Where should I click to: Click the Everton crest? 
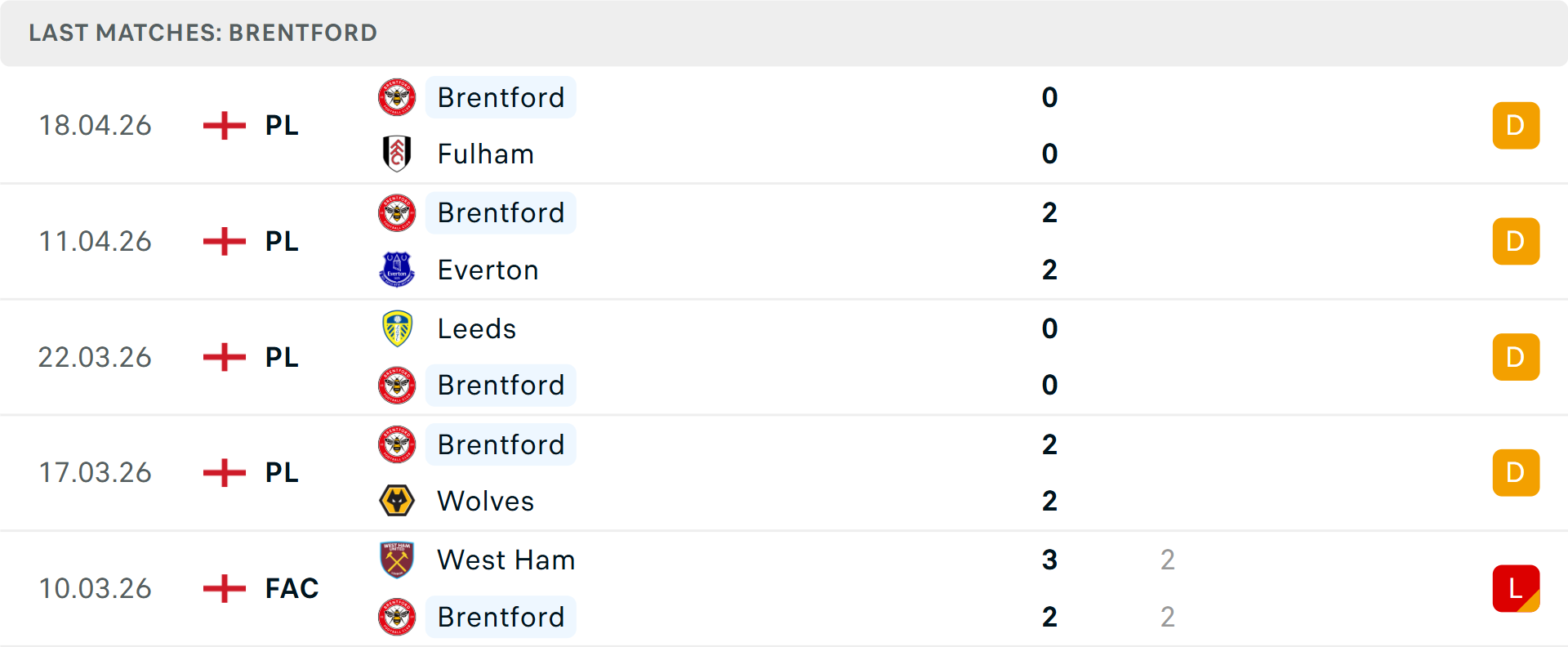397,270
